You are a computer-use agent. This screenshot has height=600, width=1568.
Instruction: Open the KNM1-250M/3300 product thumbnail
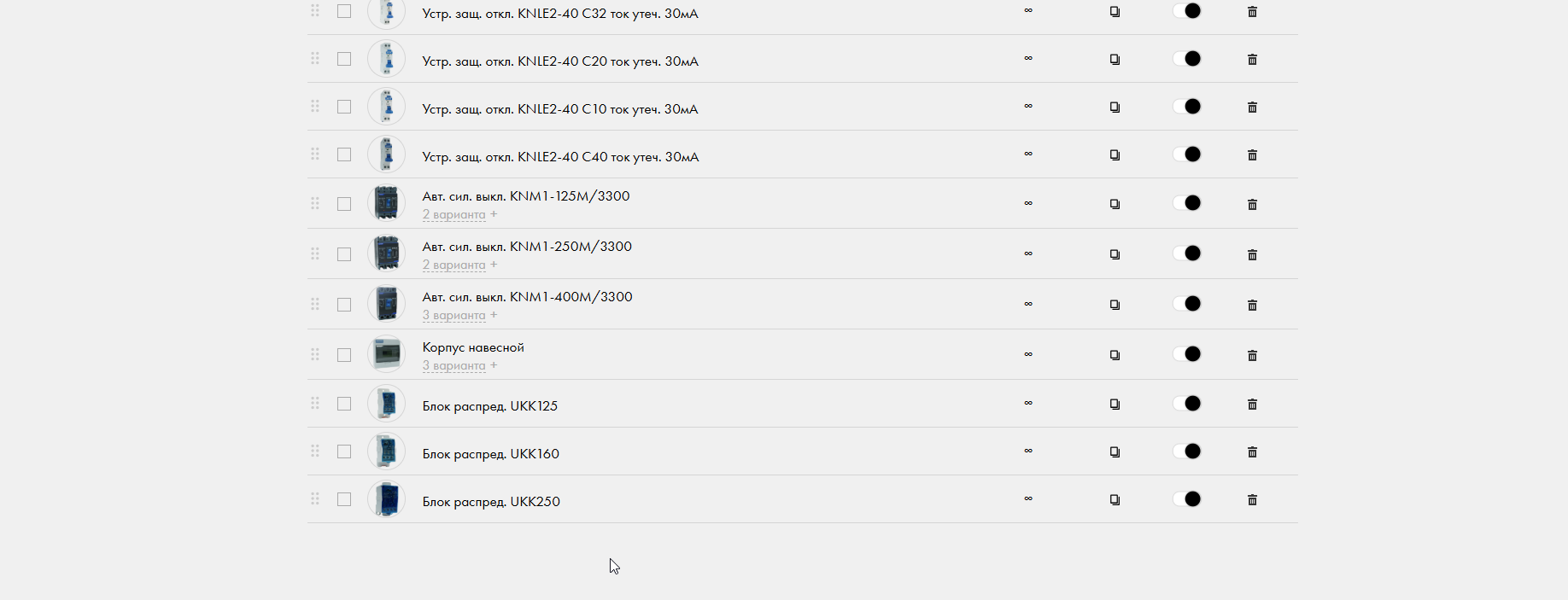tap(387, 253)
